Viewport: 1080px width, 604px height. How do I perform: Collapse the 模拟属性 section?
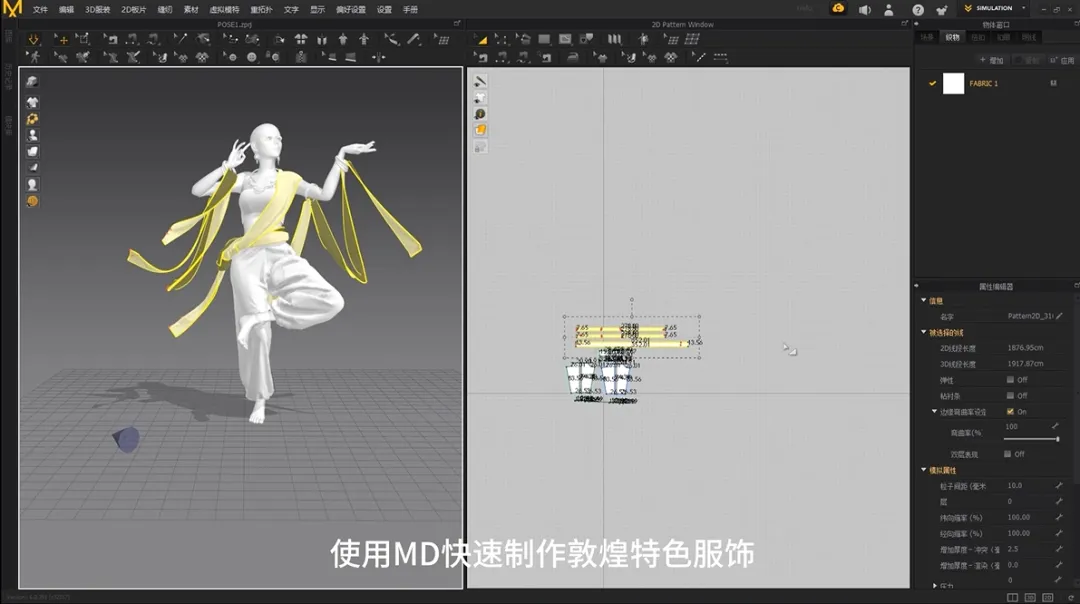[924, 470]
